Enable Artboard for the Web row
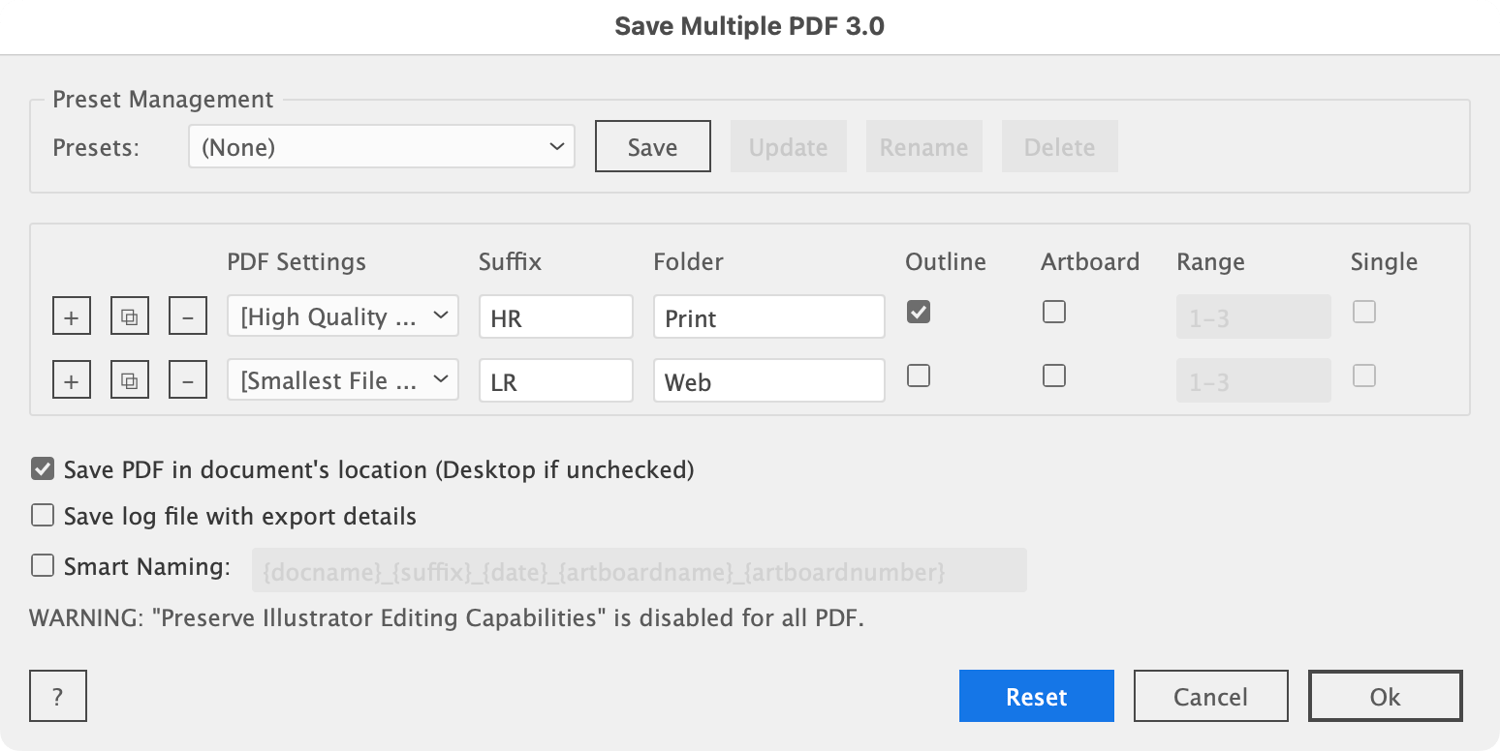1500x751 pixels. point(1054,376)
